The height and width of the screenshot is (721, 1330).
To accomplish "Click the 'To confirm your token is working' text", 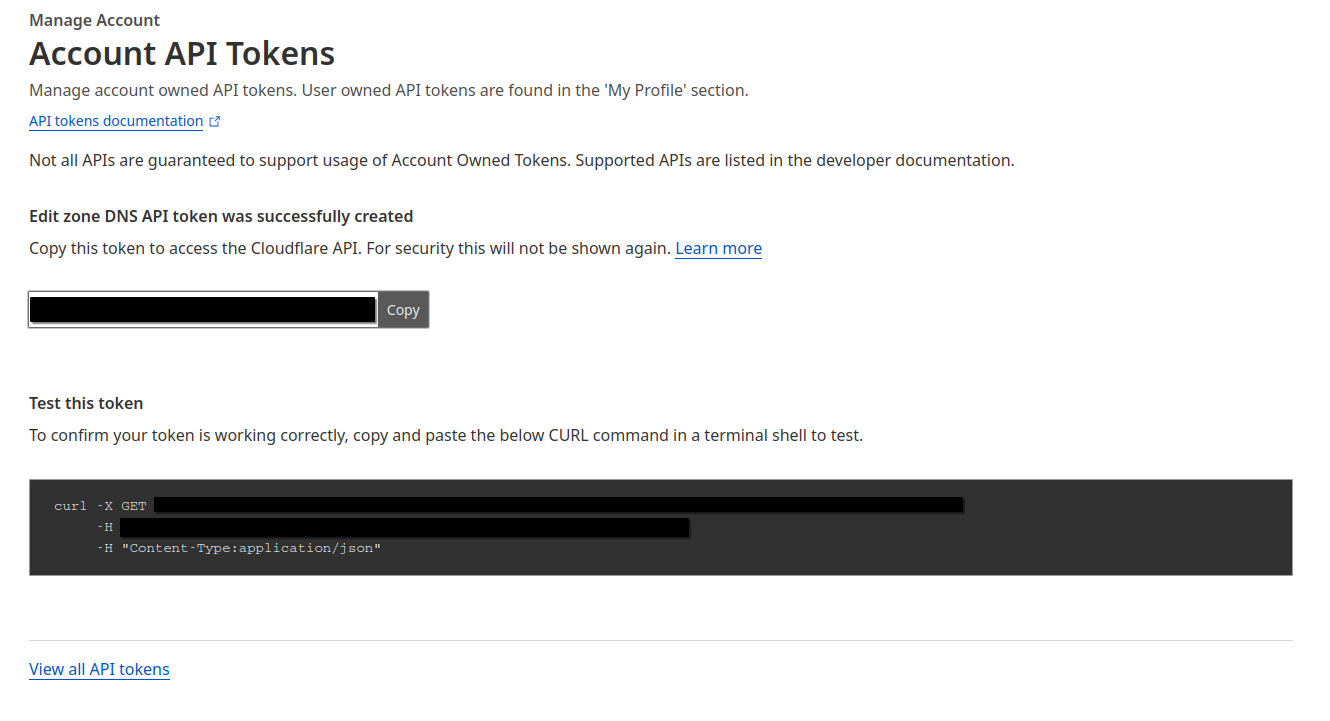I will click(x=445, y=435).
